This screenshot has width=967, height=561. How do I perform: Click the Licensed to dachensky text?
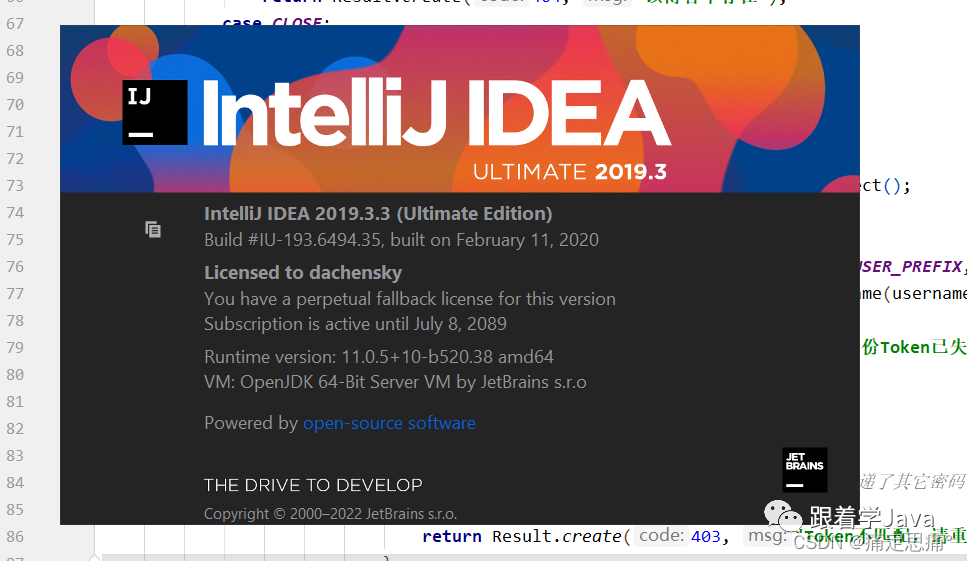coord(303,272)
